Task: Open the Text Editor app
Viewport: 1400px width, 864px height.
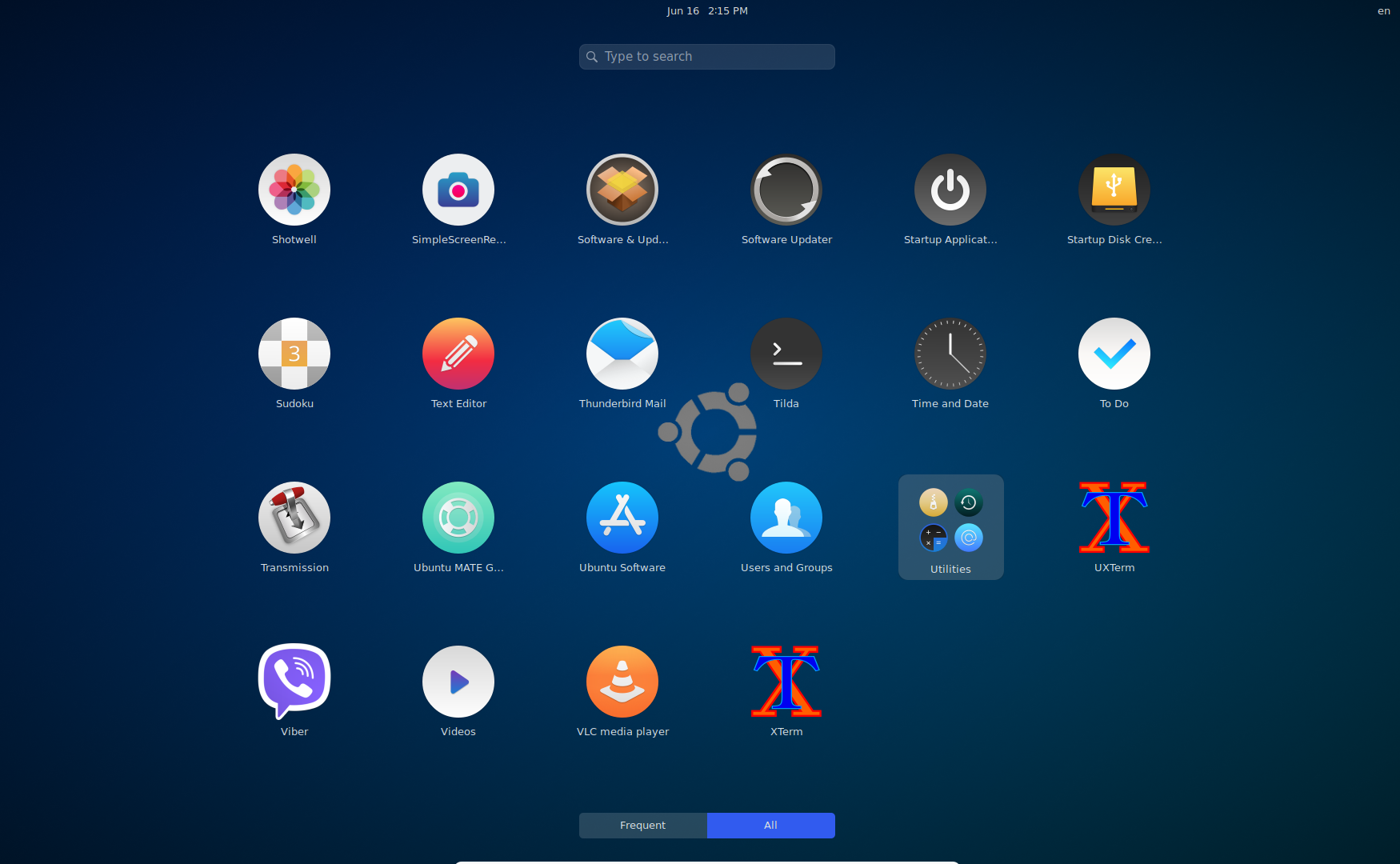Action: [458, 354]
